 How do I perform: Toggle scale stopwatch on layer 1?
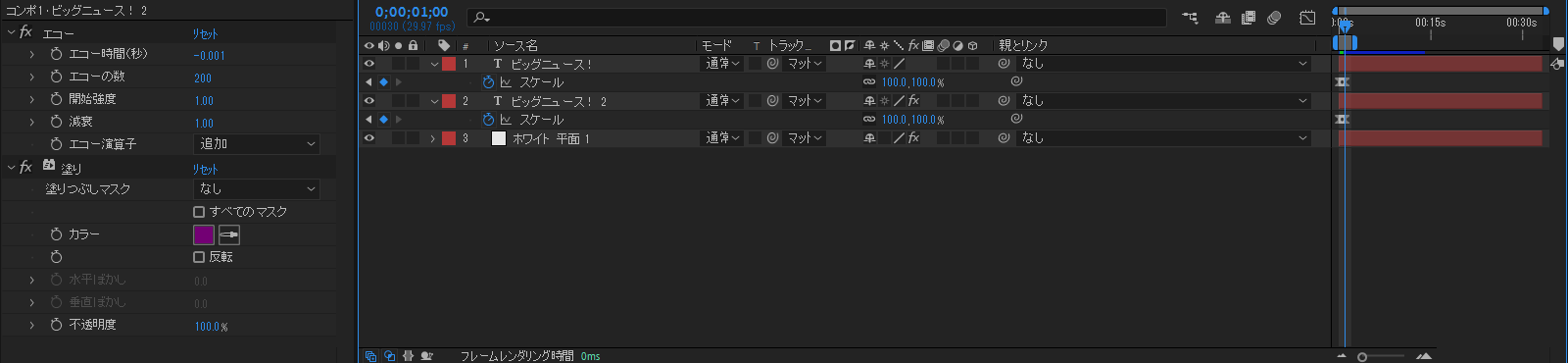tap(489, 82)
